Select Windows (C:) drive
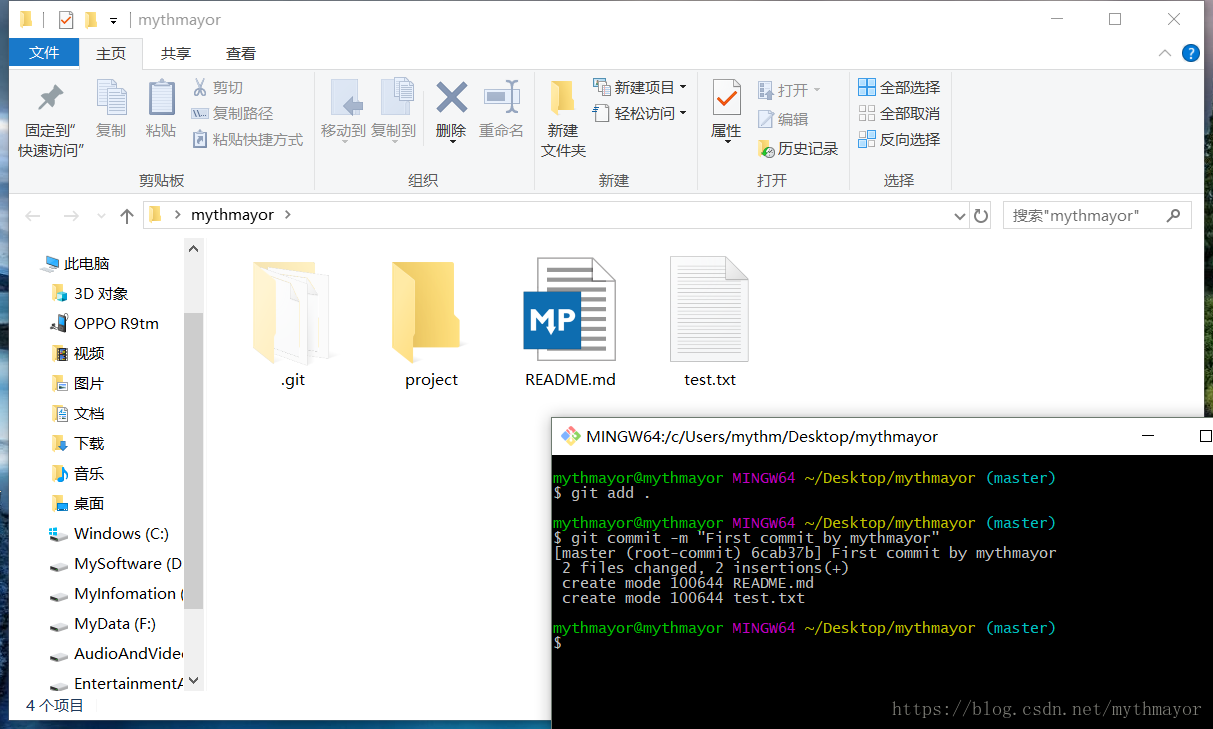Image resolution: width=1213 pixels, height=729 pixels. point(110,534)
